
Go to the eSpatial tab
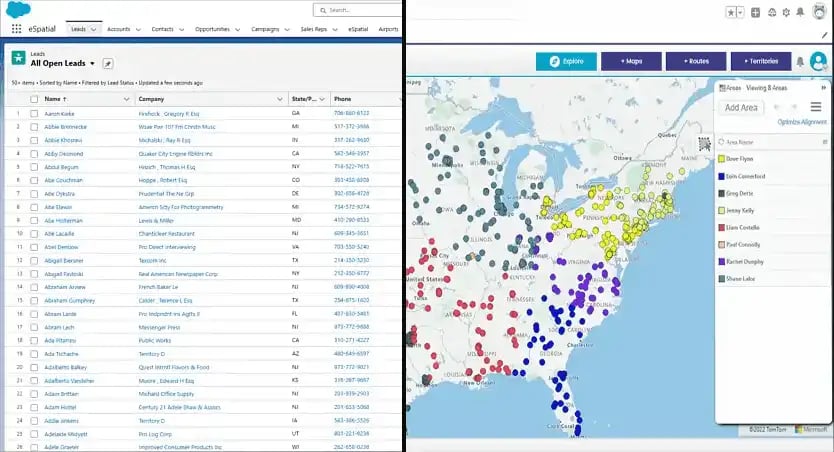click(x=358, y=29)
